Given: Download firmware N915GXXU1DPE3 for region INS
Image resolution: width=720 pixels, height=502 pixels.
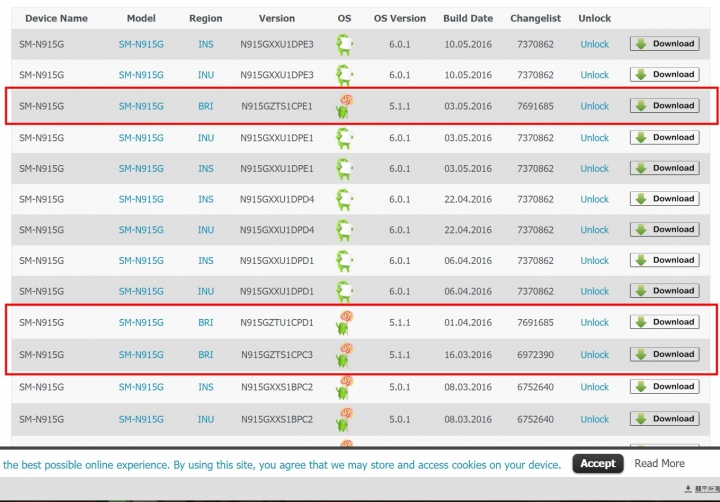Looking at the screenshot, I should click(x=664, y=44).
